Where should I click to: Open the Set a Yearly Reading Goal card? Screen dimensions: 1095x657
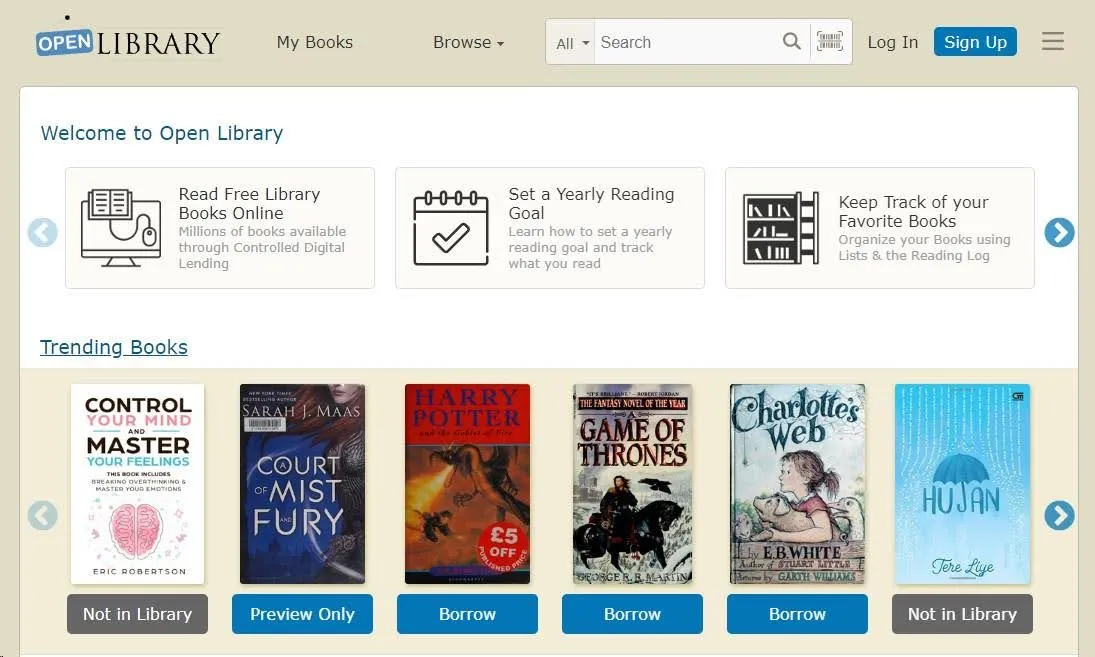click(x=550, y=228)
